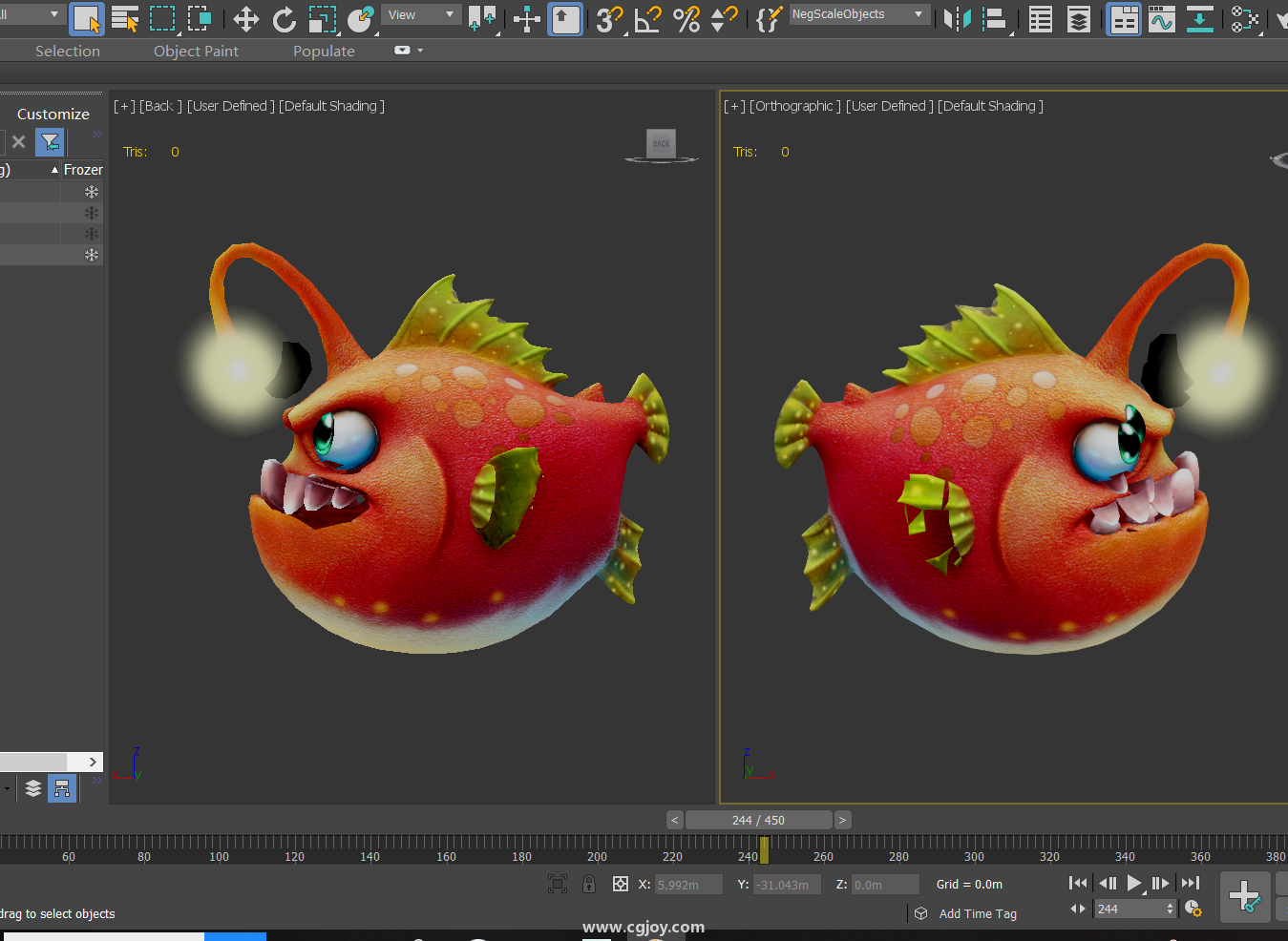Open the Curve Editor

pos(1162,19)
